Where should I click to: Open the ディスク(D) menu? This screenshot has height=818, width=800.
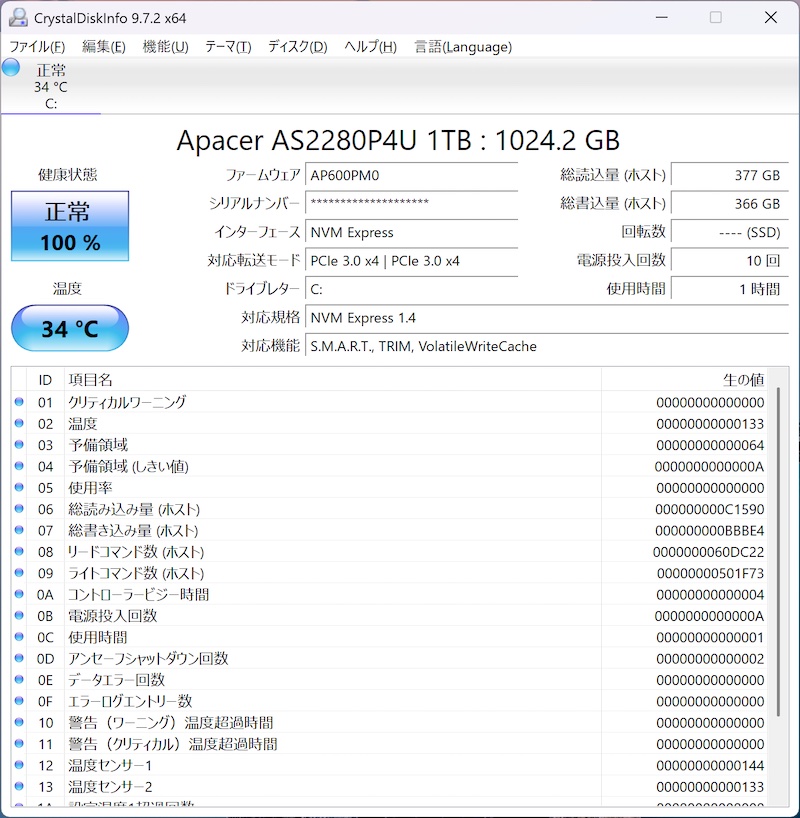[297, 47]
